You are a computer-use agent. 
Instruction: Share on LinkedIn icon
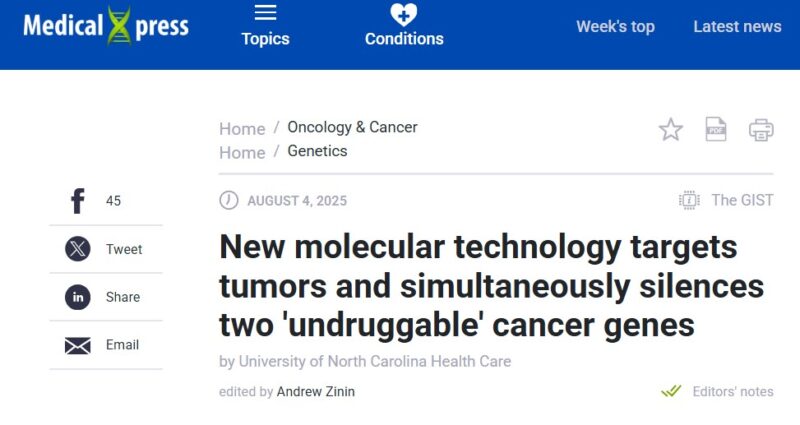click(78, 297)
